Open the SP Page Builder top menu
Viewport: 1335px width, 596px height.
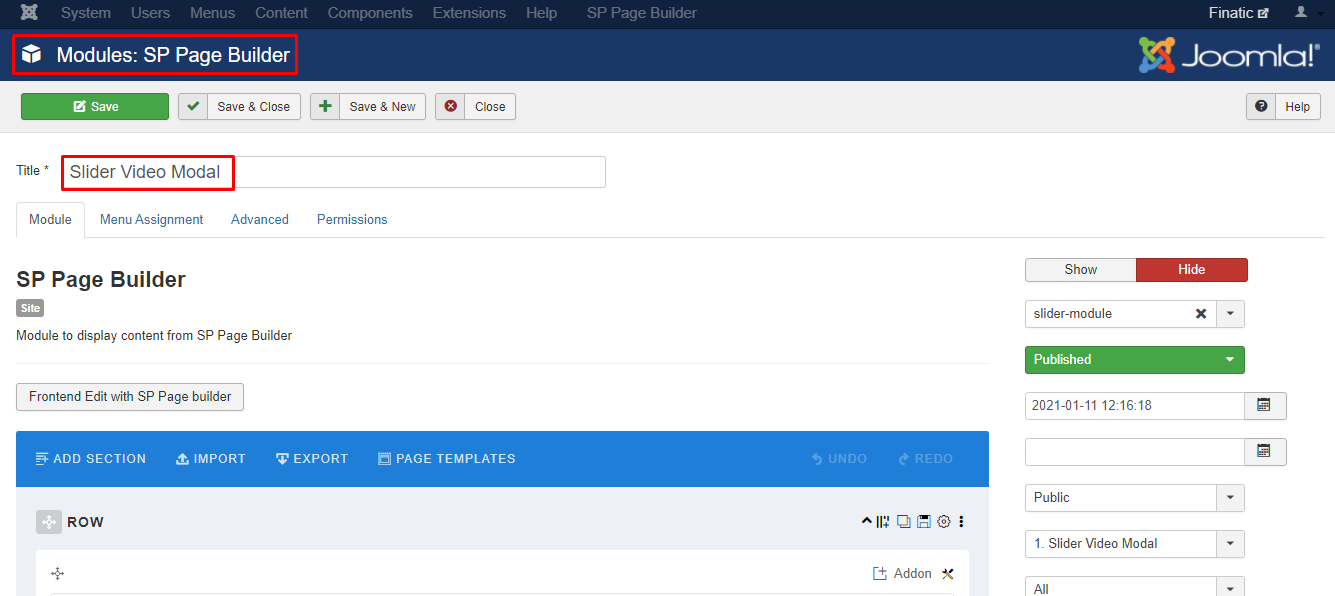[x=642, y=13]
